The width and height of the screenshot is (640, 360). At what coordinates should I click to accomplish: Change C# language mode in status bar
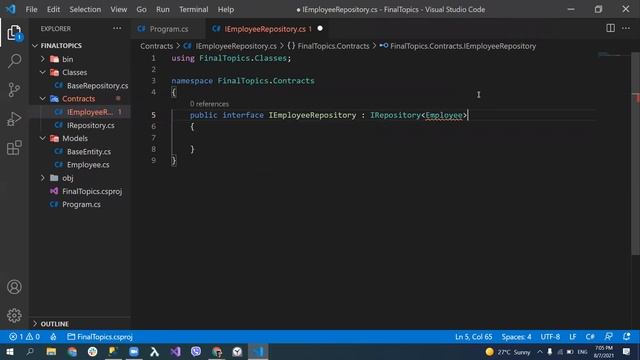[x=590, y=337]
